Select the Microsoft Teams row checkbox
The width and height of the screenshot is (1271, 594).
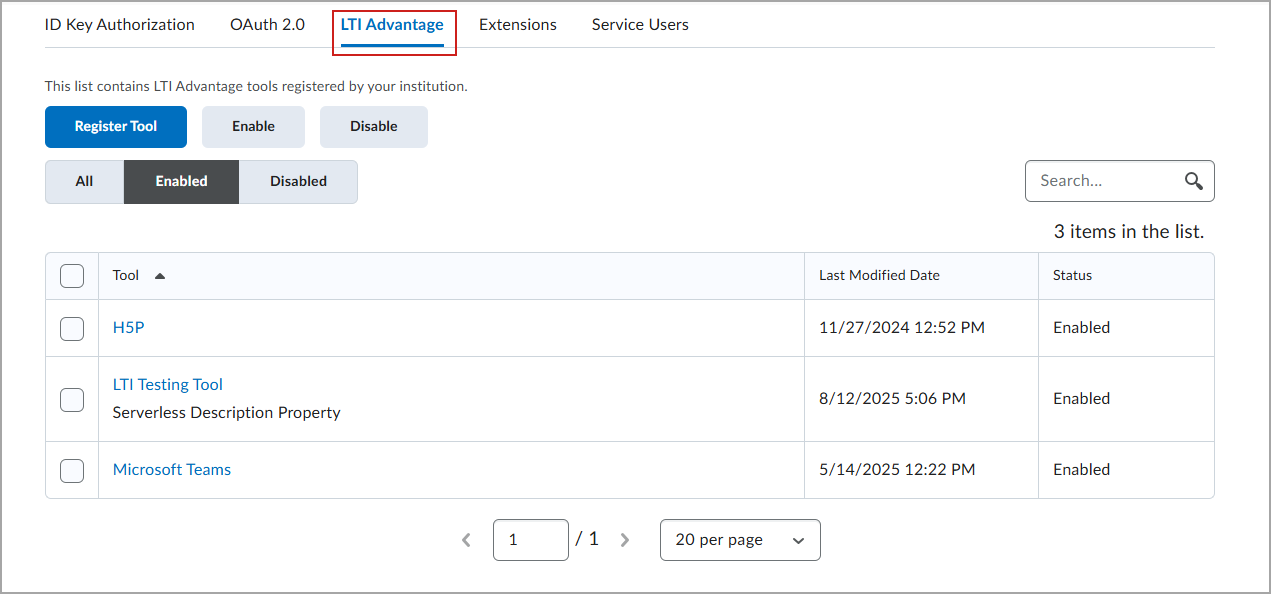click(x=72, y=470)
